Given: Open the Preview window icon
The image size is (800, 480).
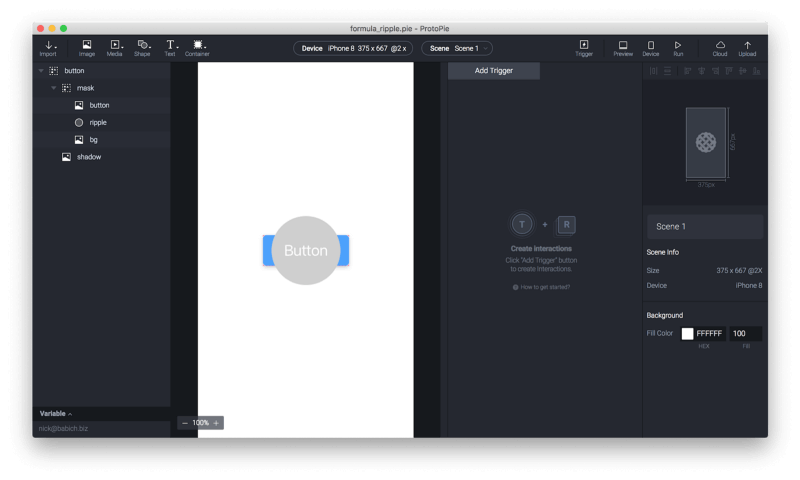Looking at the screenshot, I should (x=623, y=45).
